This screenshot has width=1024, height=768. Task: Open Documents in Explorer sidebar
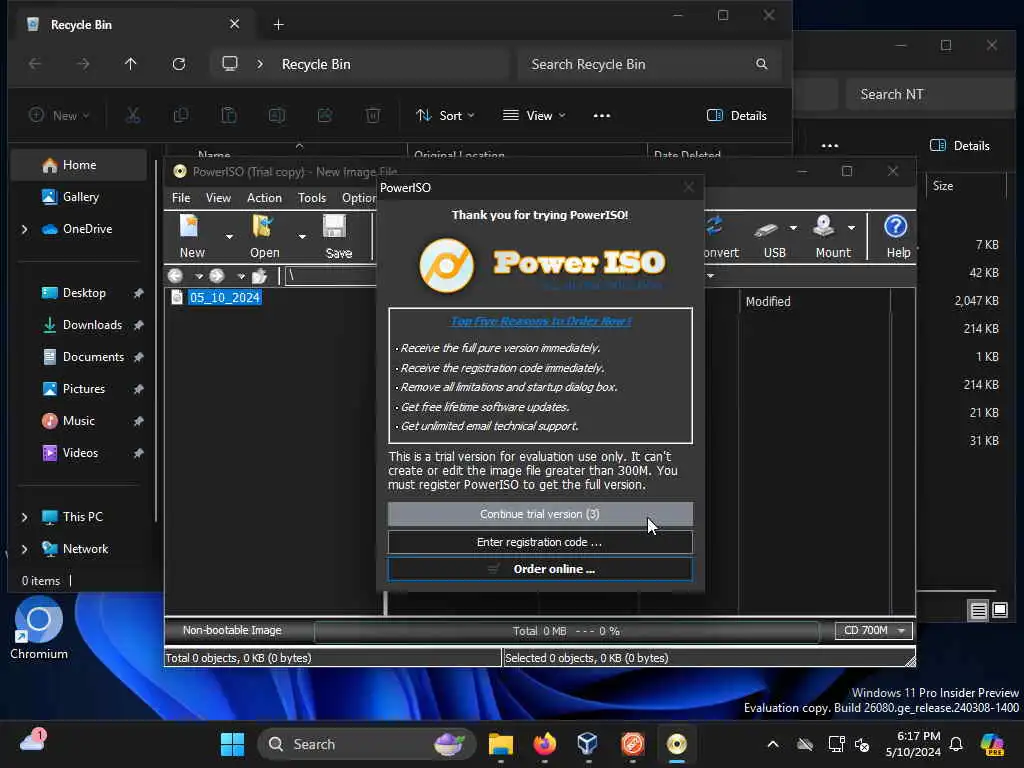coord(93,357)
